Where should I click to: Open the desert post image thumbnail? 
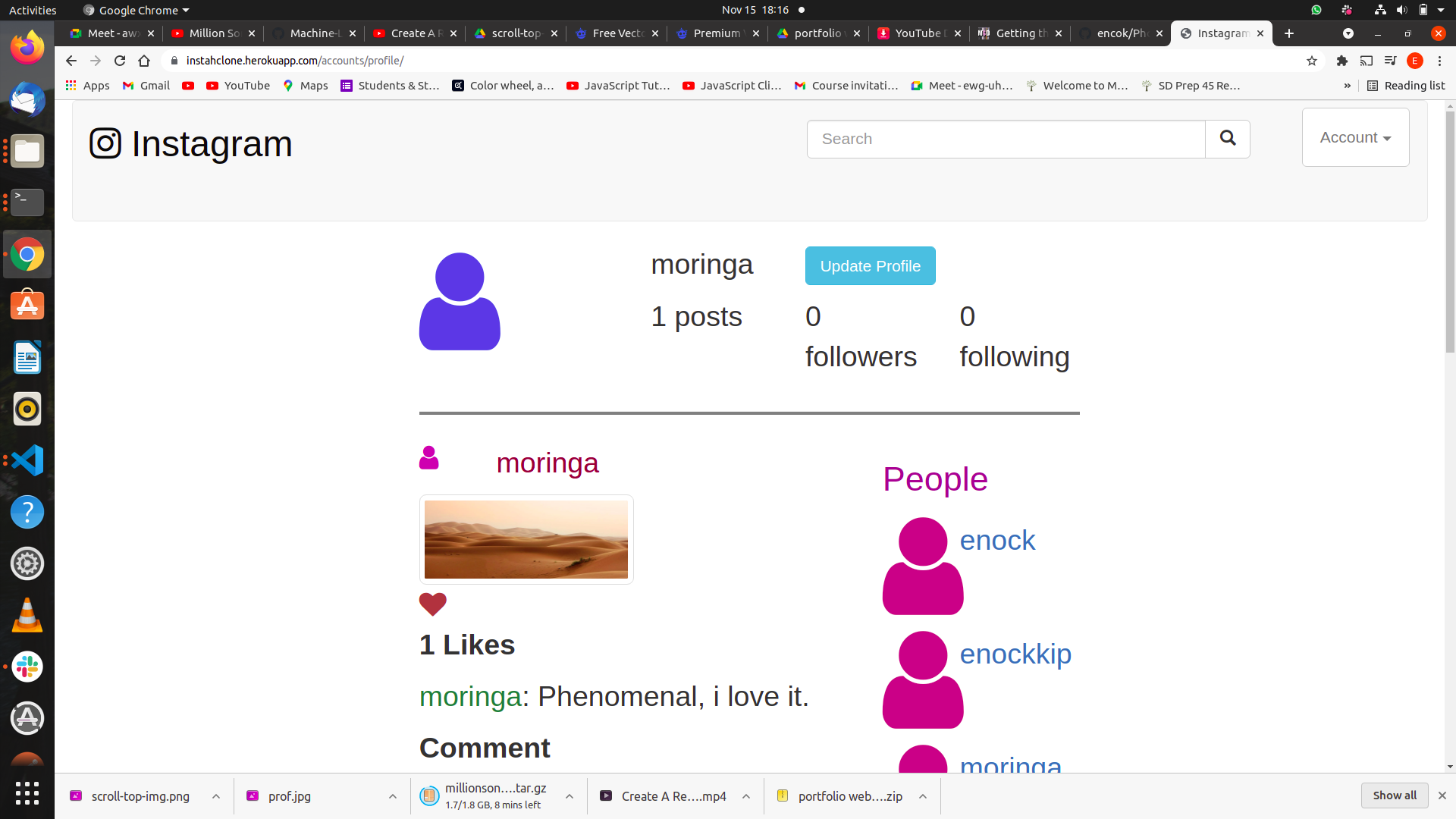click(526, 539)
